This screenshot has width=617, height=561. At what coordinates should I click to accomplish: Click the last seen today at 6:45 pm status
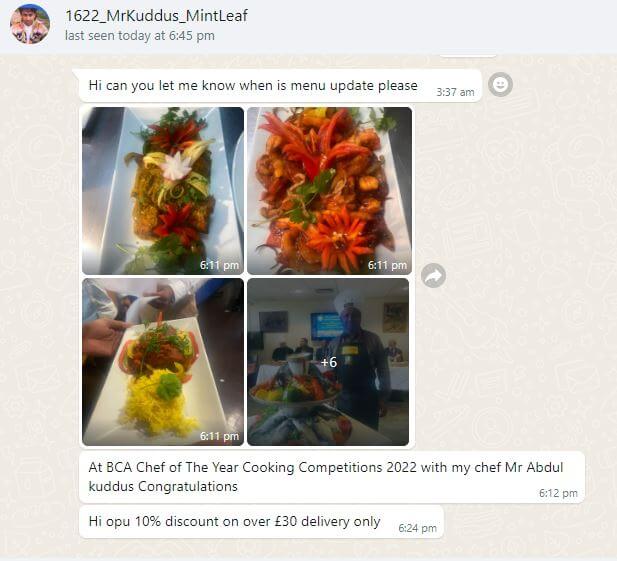point(140,35)
